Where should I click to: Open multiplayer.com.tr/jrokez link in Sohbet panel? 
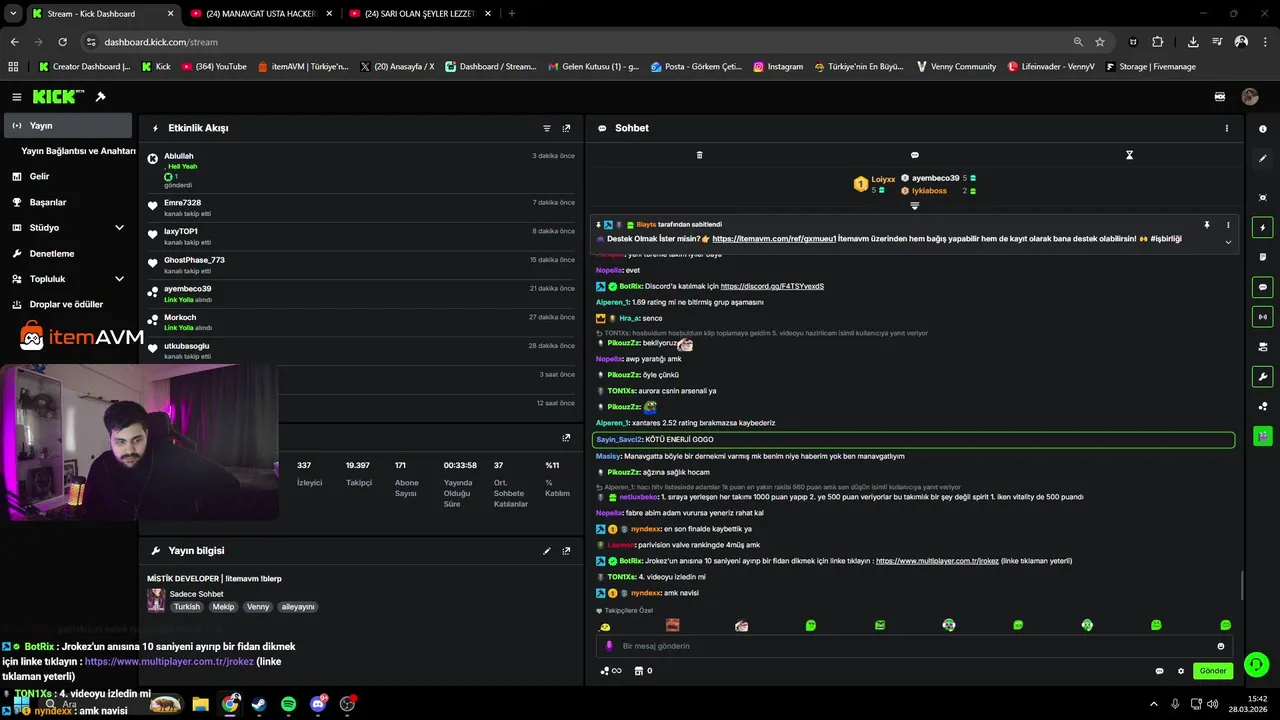coord(937,561)
